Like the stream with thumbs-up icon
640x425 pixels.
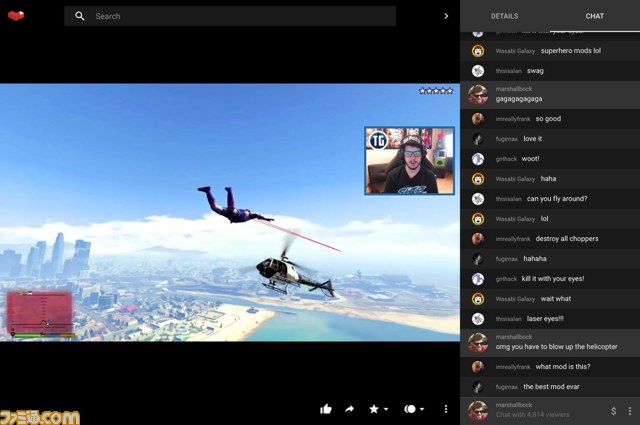click(326, 409)
